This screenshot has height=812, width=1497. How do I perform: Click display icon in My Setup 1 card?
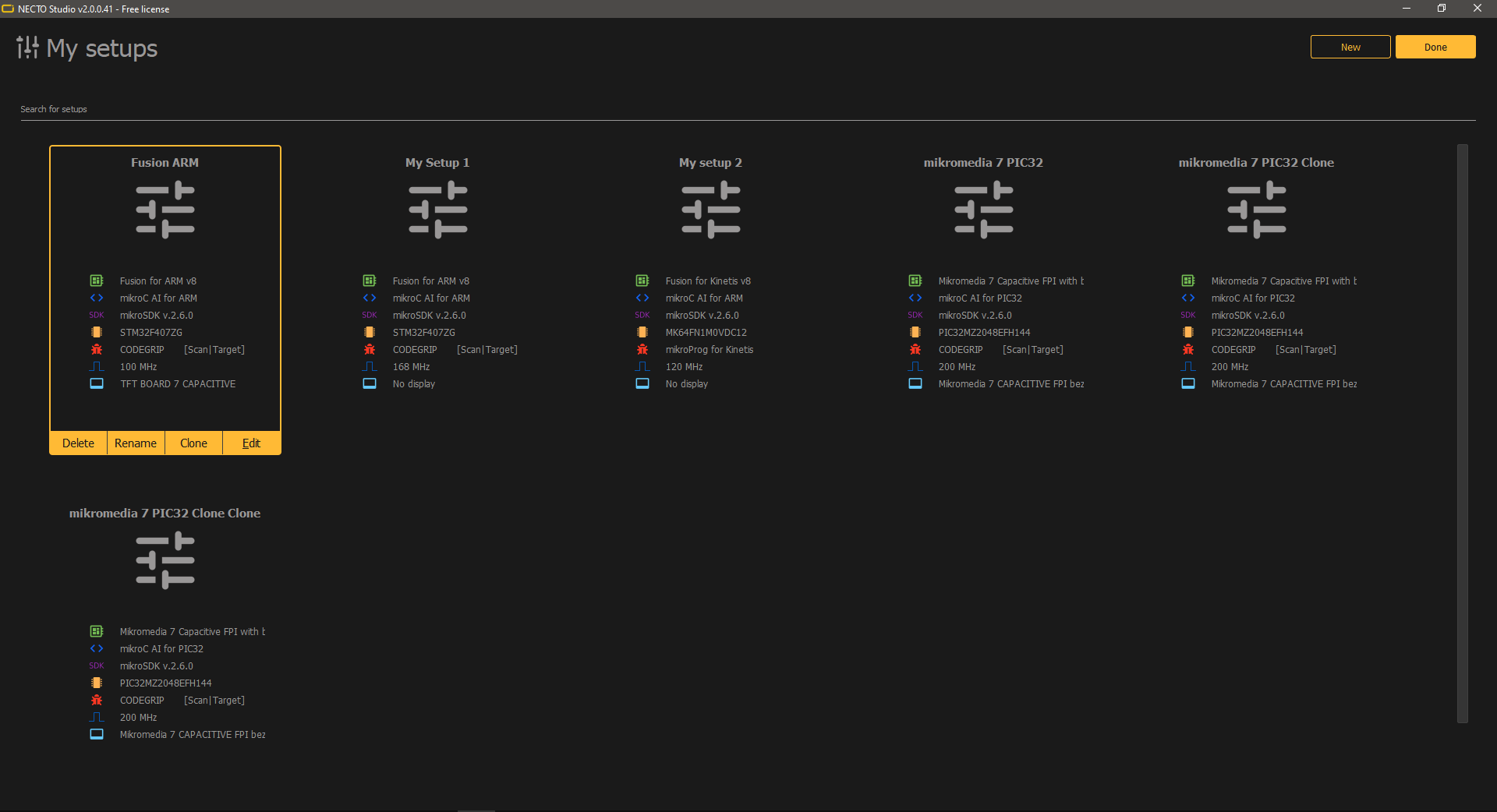370,383
